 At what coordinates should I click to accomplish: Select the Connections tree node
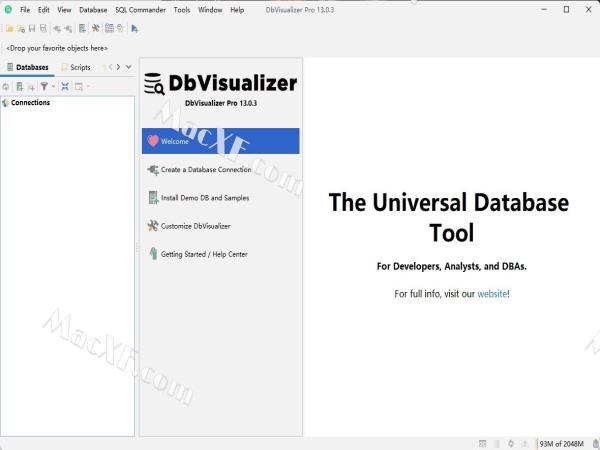pyautogui.click(x=30, y=103)
